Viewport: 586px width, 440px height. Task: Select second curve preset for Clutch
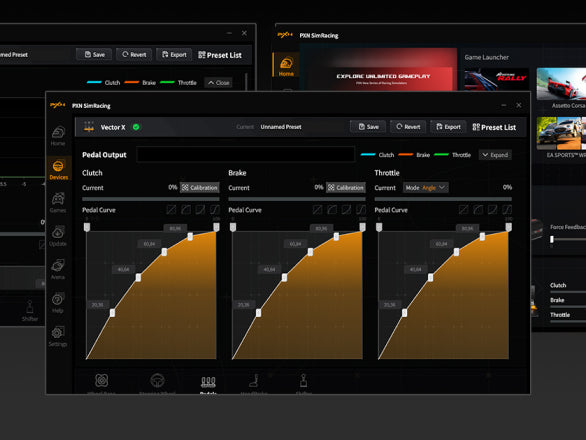point(186,209)
